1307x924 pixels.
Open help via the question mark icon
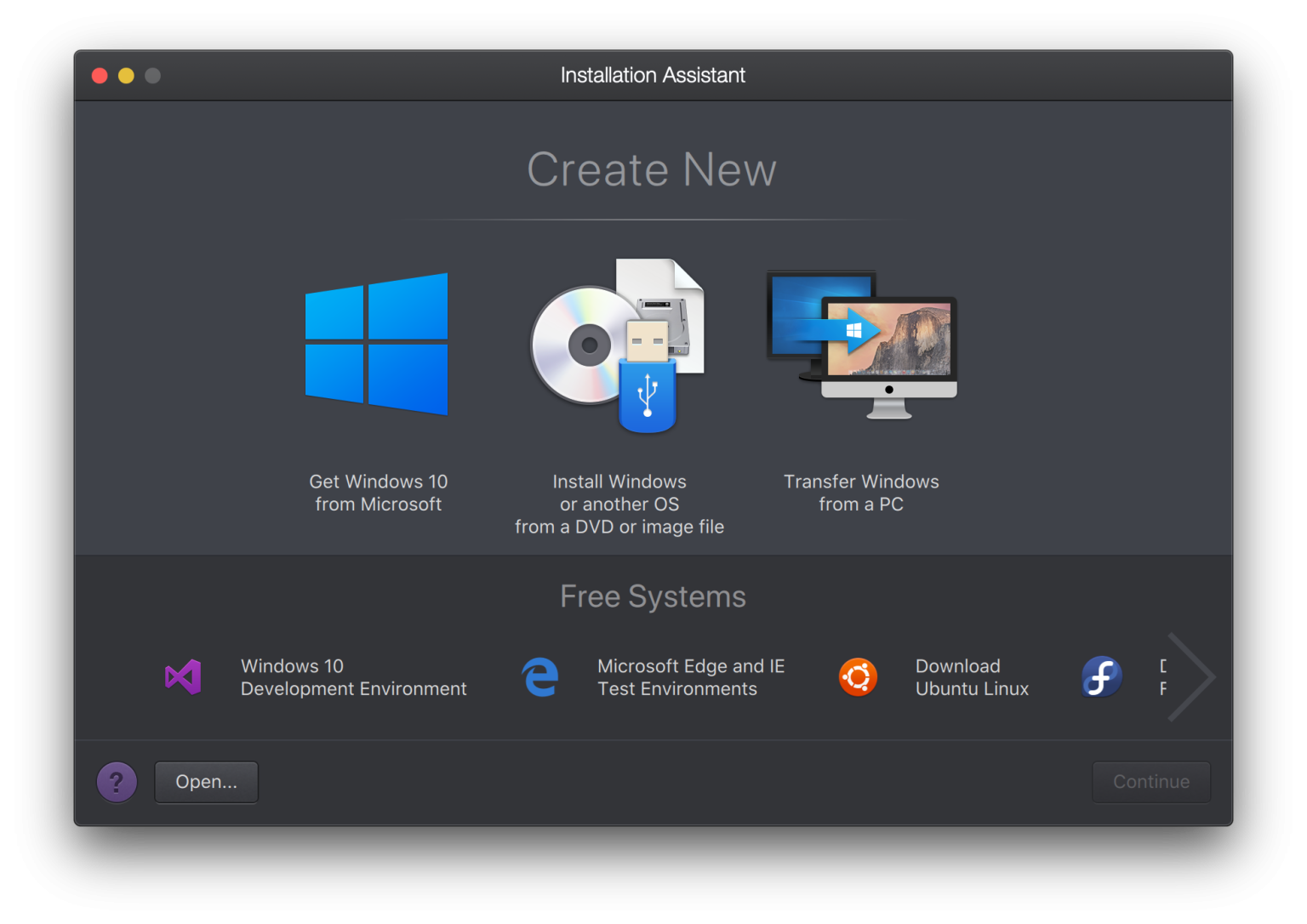[x=117, y=781]
